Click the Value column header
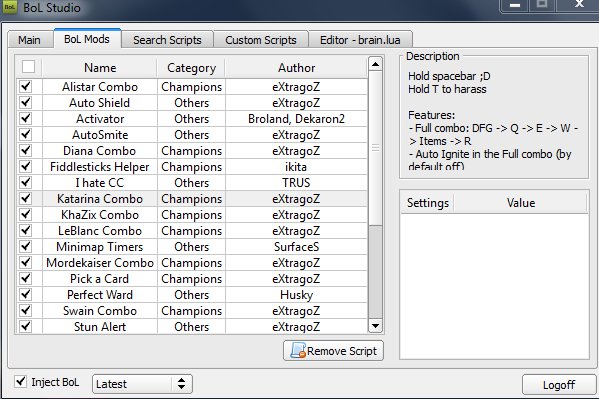This screenshot has width=599, height=399. 521,203
